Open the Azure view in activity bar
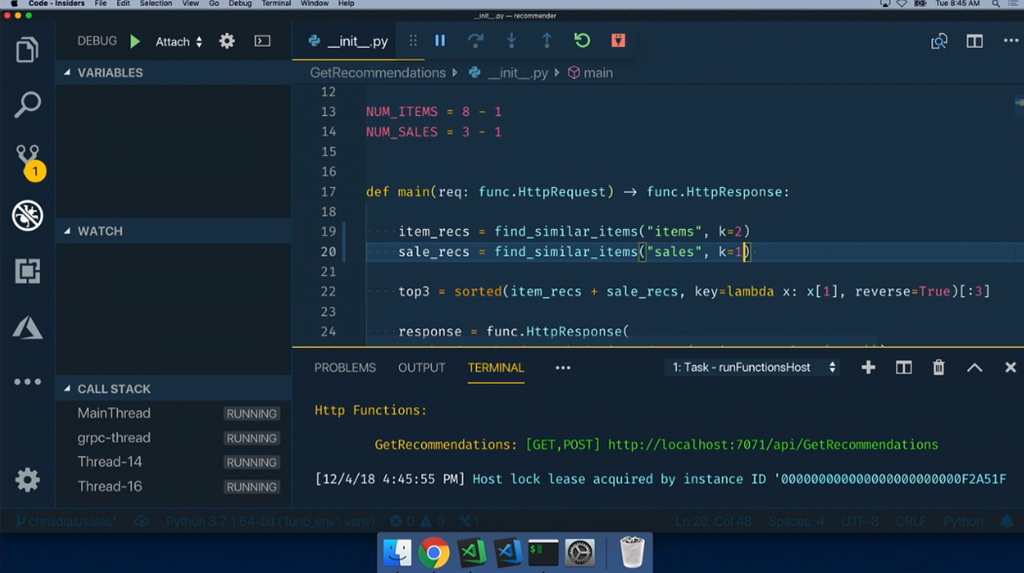The height and width of the screenshot is (573, 1024). [x=27, y=326]
